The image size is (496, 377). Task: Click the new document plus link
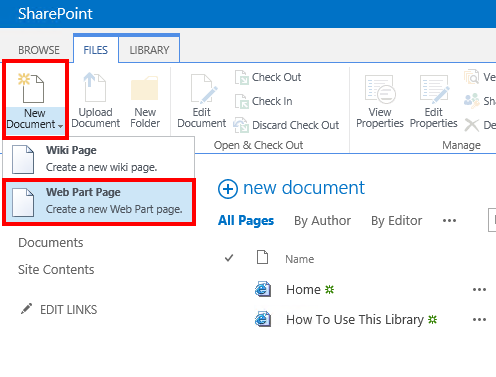pos(291,188)
